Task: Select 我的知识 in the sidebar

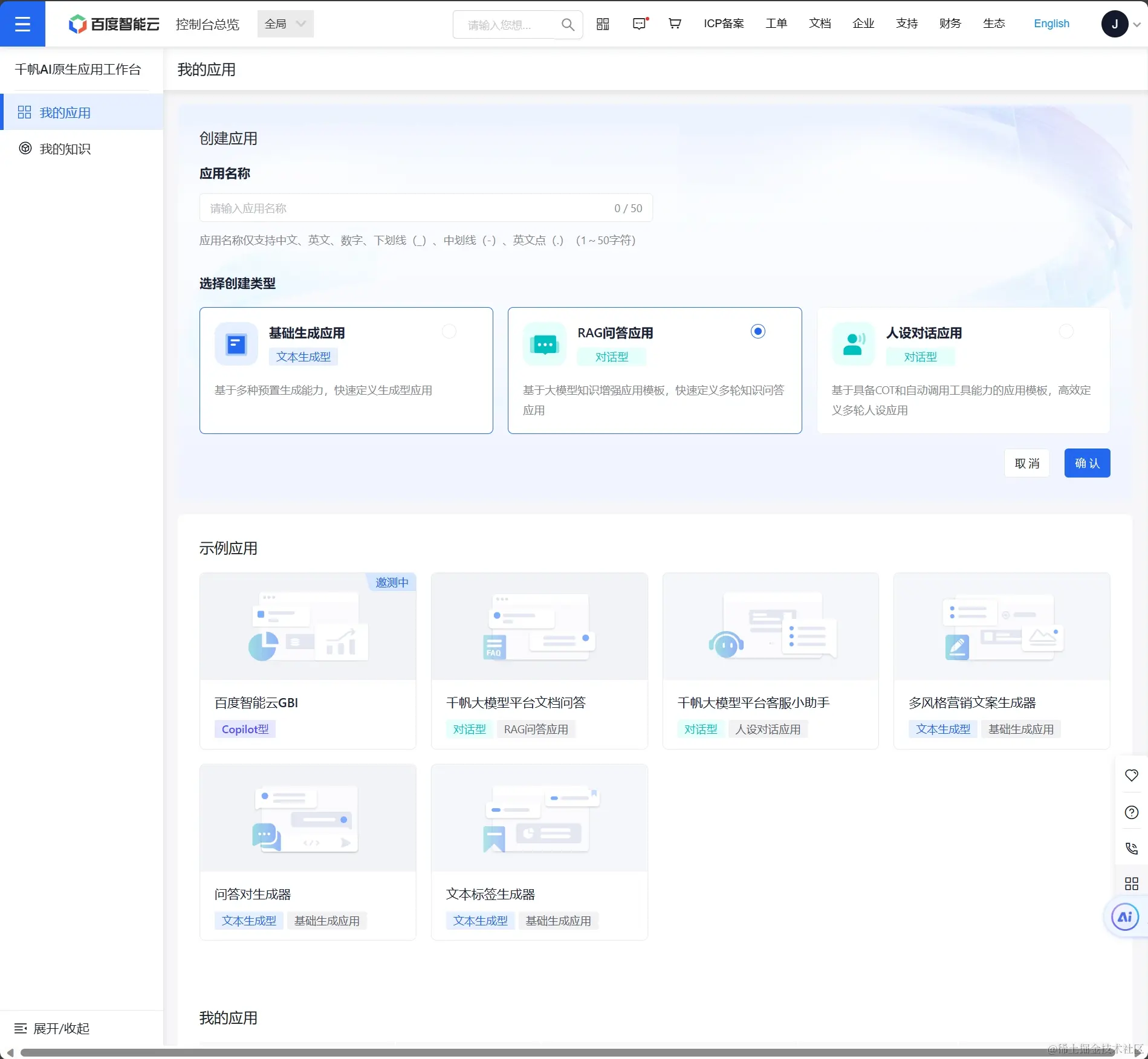Action: [82, 149]
